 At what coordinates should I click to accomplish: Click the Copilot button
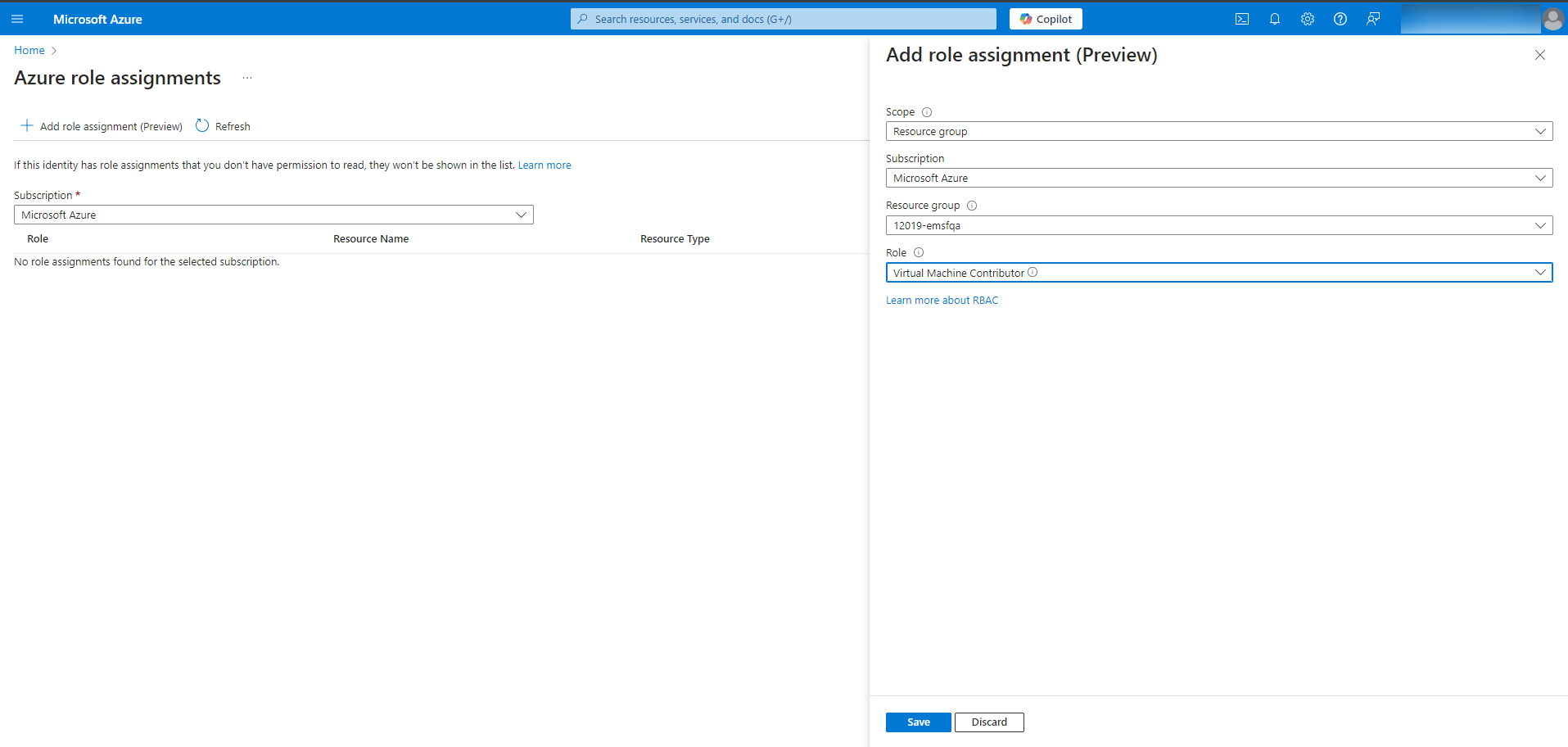pyautogui.click(x=1046, y=19)
